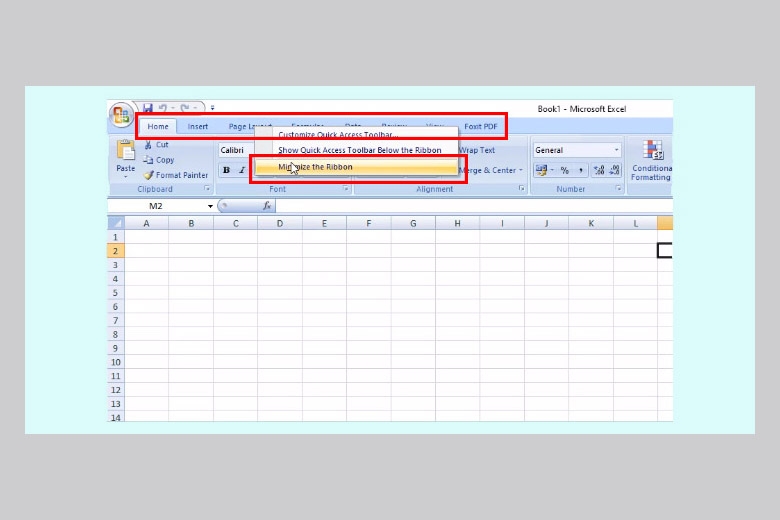
Task: Open the Insert ribbon tab
Action: coord(197,126)
